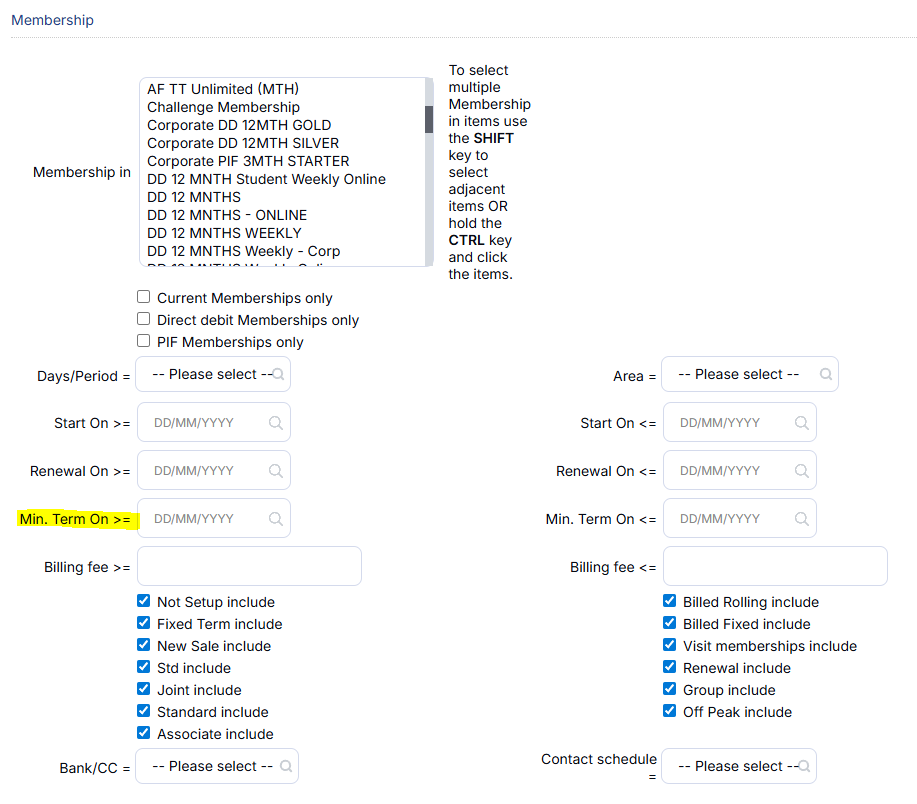The image size is (917, 804).
Task: Click the magnifier icon in Bank/CC dropdown
Action: click(286, 766)
